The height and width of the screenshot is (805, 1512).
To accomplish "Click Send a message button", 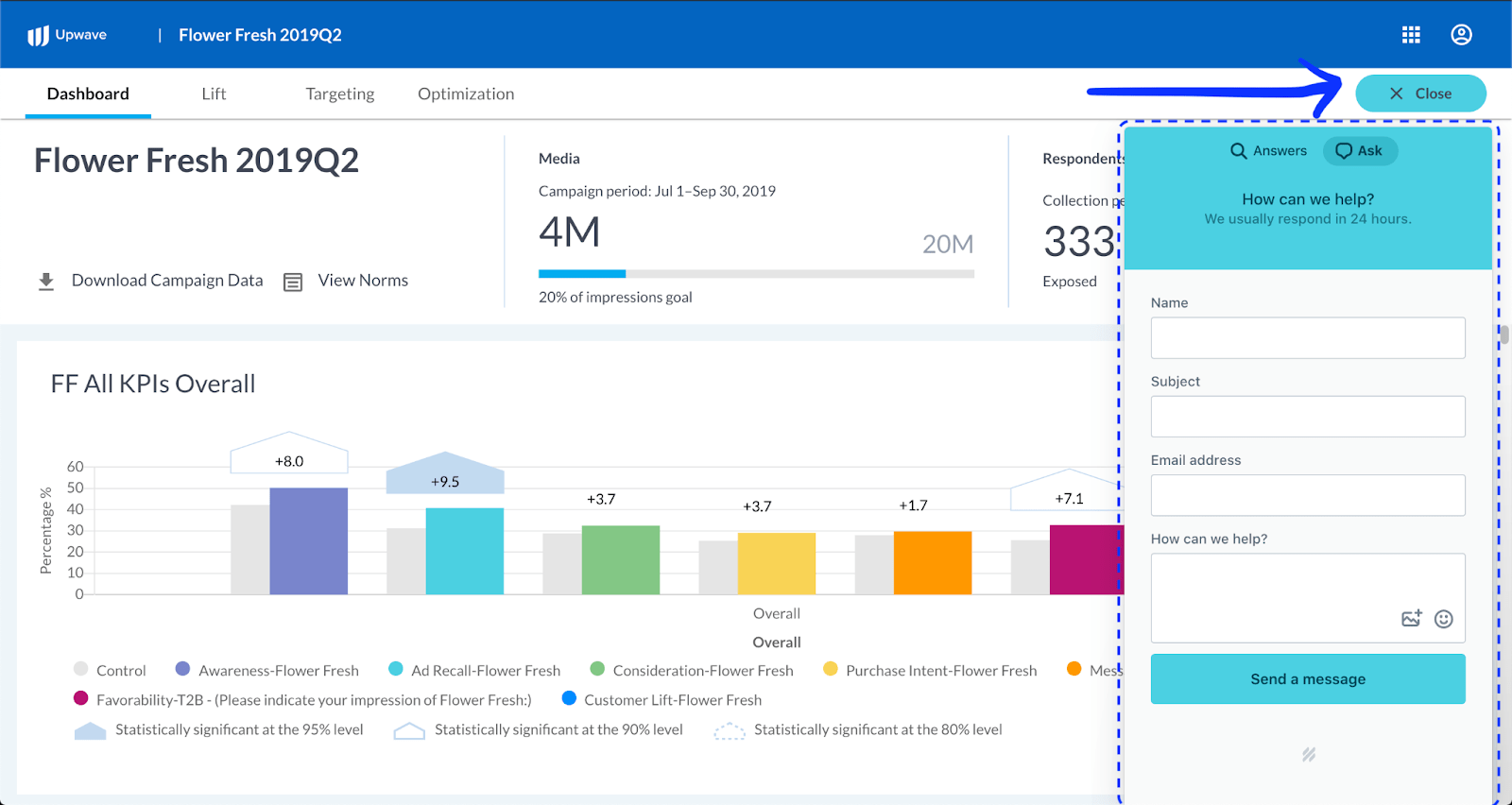I will 1308,679.
